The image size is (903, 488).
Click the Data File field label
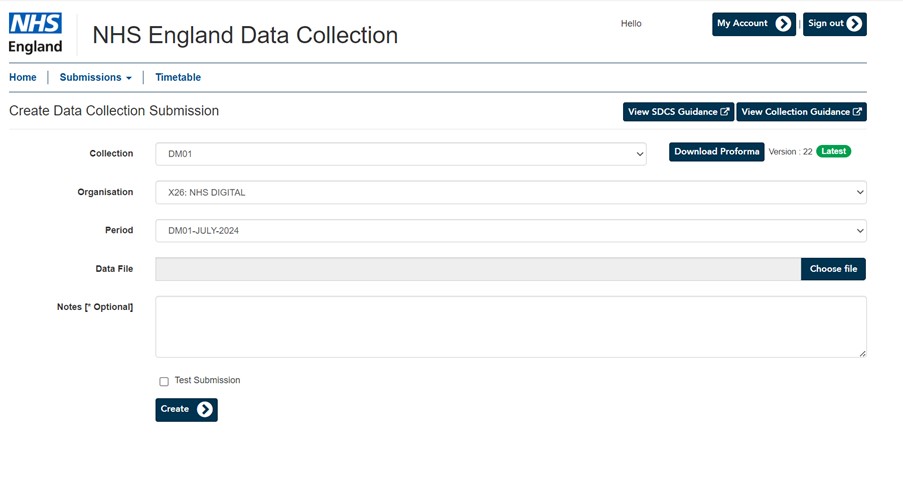pyautogui.click(x=114, y=268)
